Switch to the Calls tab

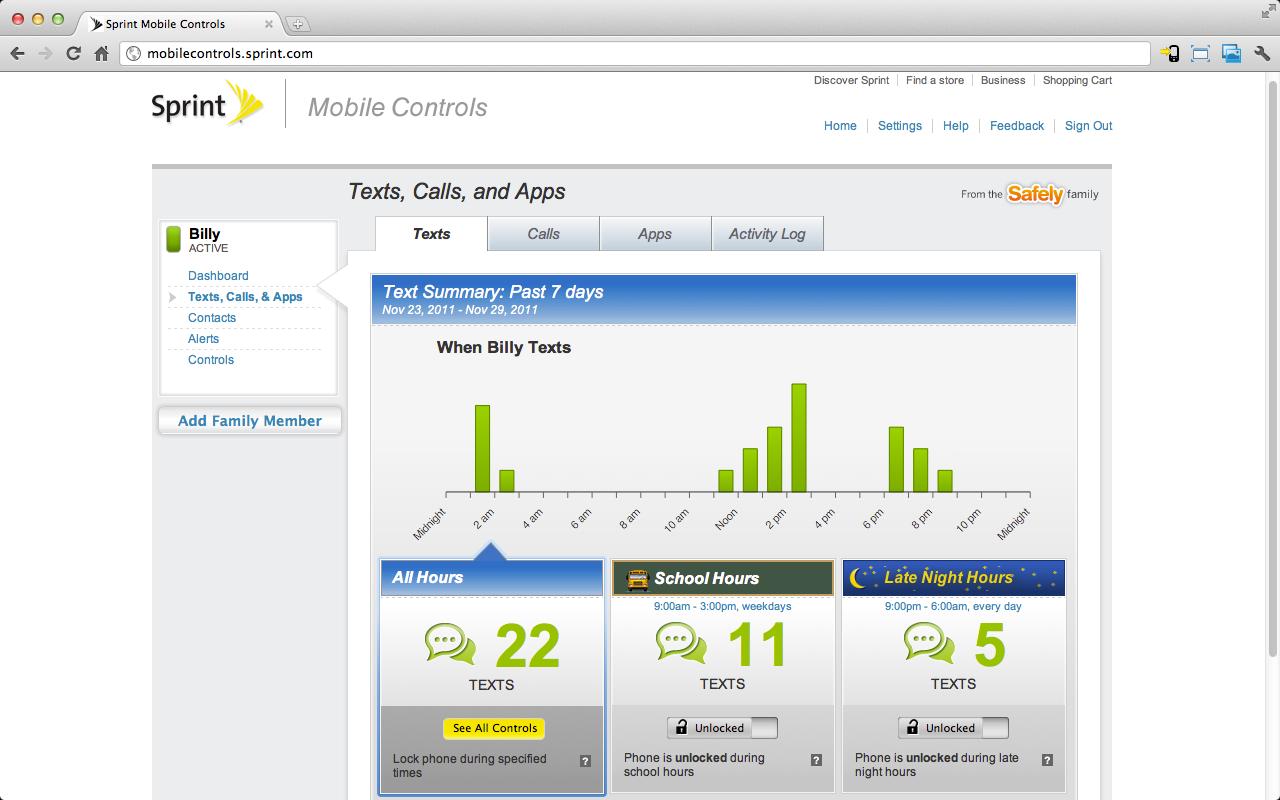click(543, 233)
